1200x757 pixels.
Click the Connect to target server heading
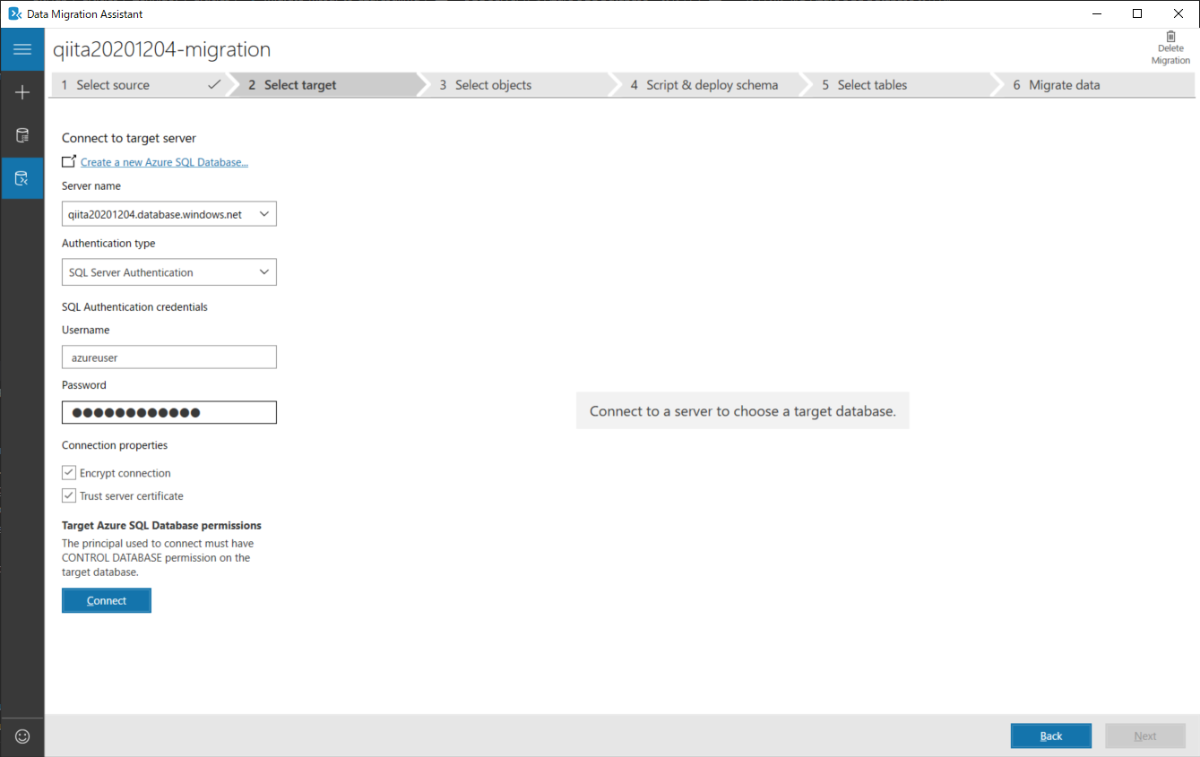point(129,138)
